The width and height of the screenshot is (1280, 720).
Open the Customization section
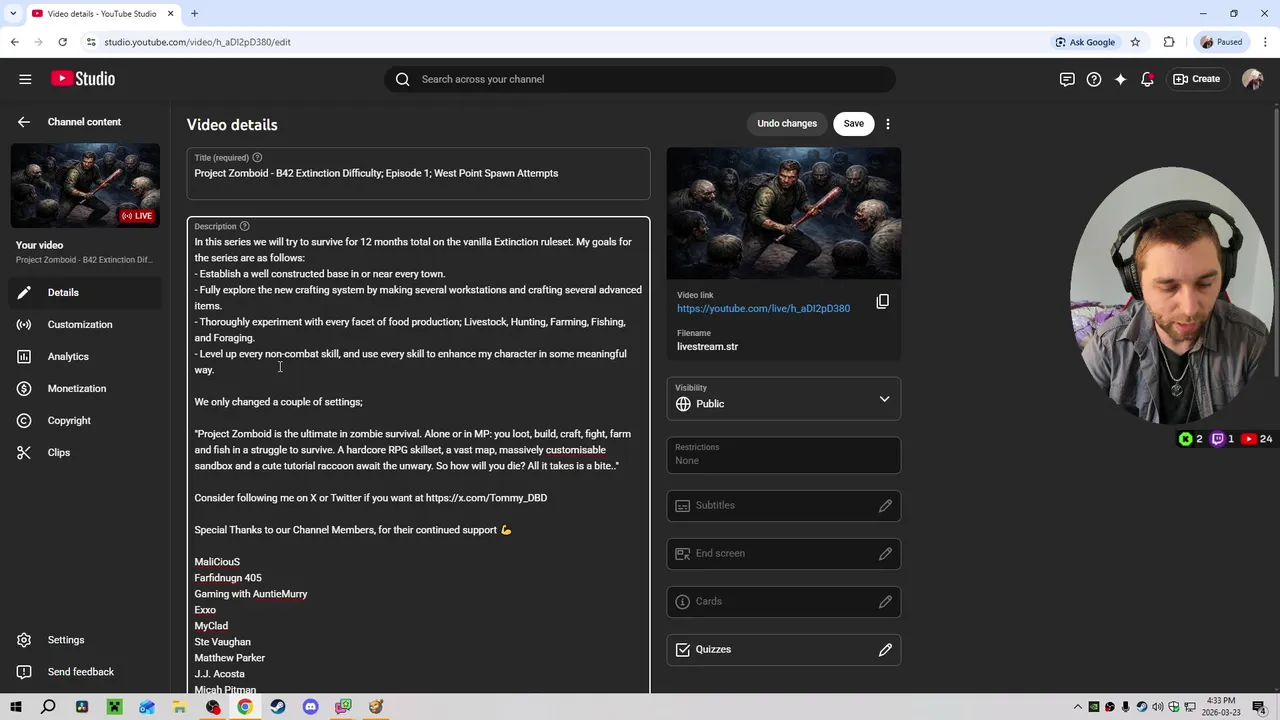tap(85, 325)
